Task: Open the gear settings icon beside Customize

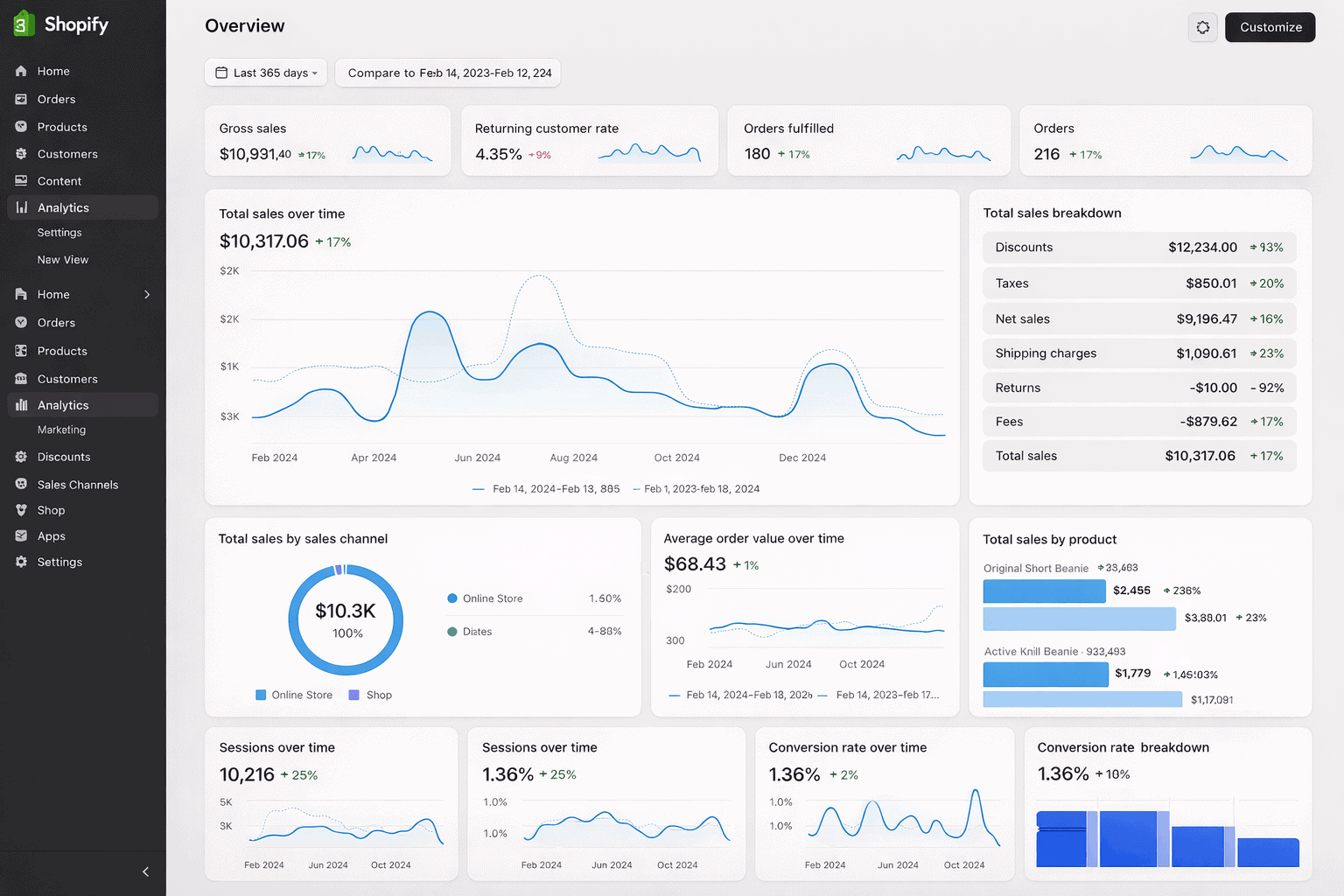Action: [1202, 27]
